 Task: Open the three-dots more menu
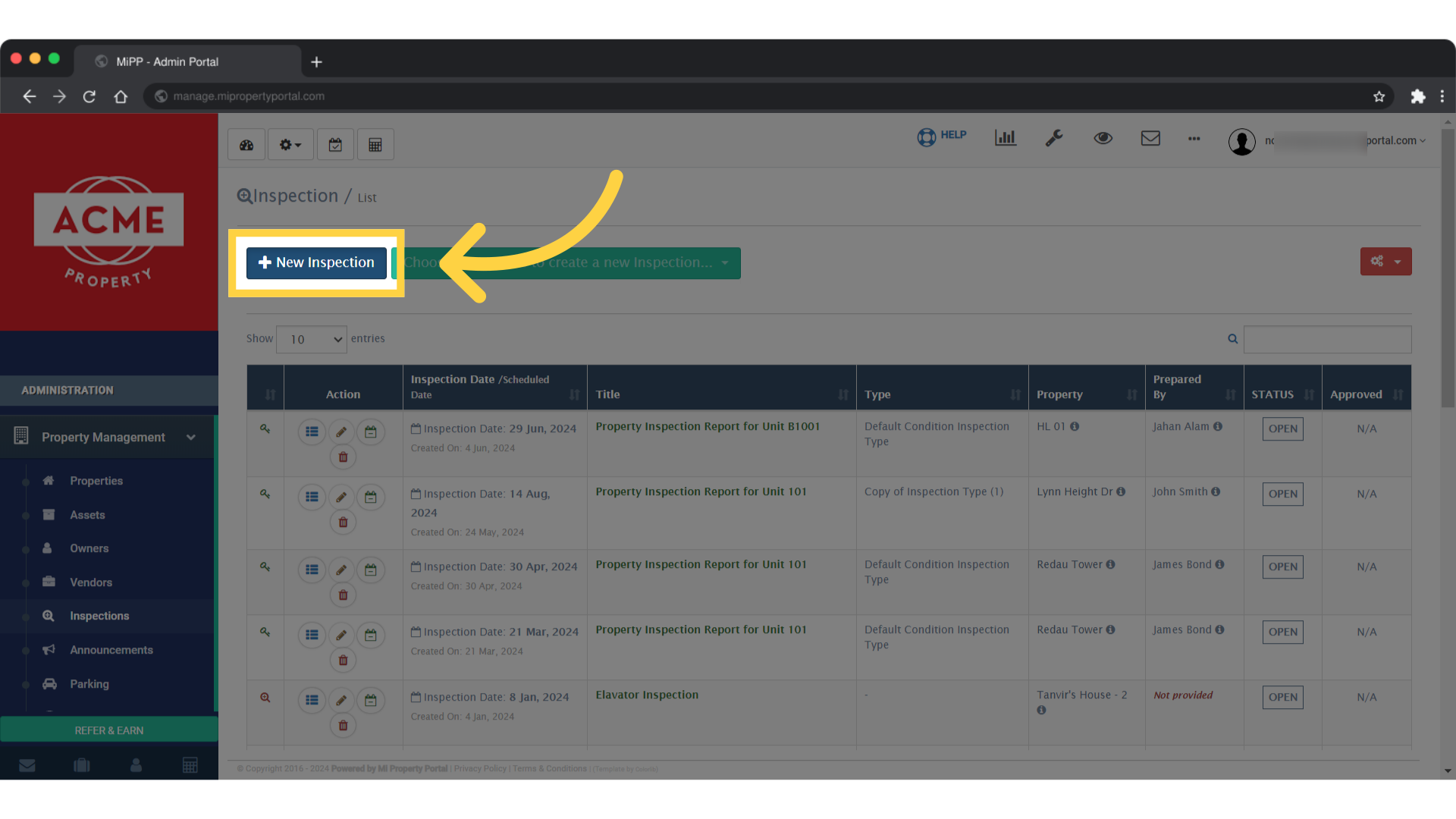pos(1194,139)
